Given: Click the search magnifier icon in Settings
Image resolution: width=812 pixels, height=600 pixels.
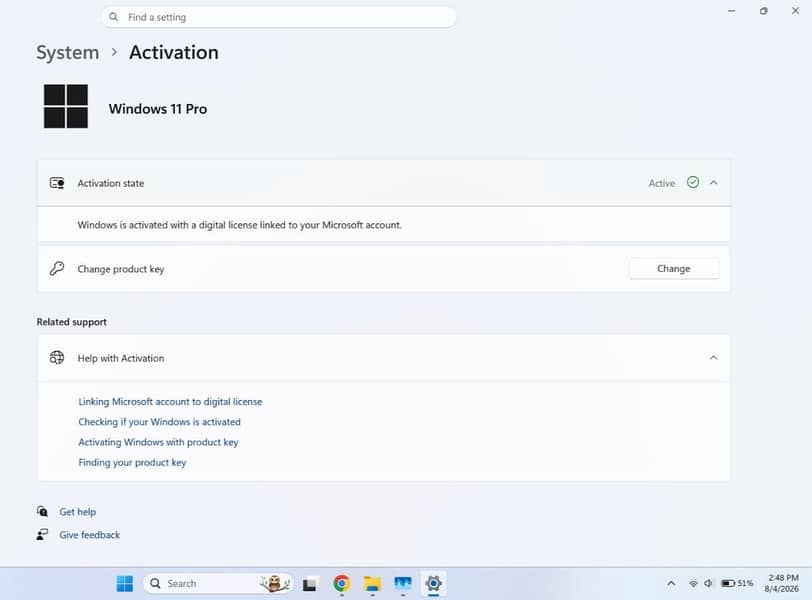Looking at the screenshot, I should (113, 17).
